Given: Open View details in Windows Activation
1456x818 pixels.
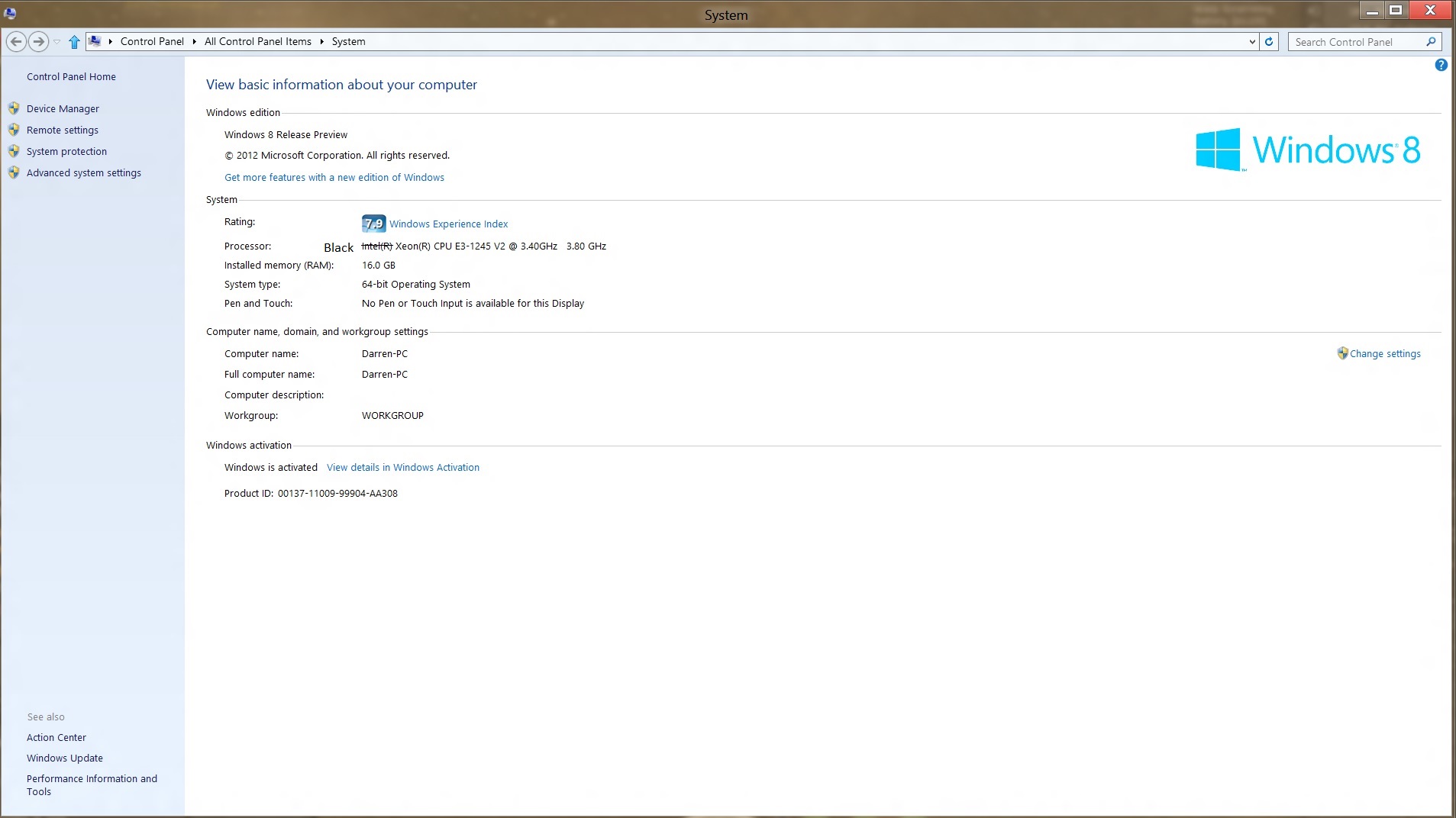Looking at the screenshot, I should pyautogui.click(x=403, y=468).
